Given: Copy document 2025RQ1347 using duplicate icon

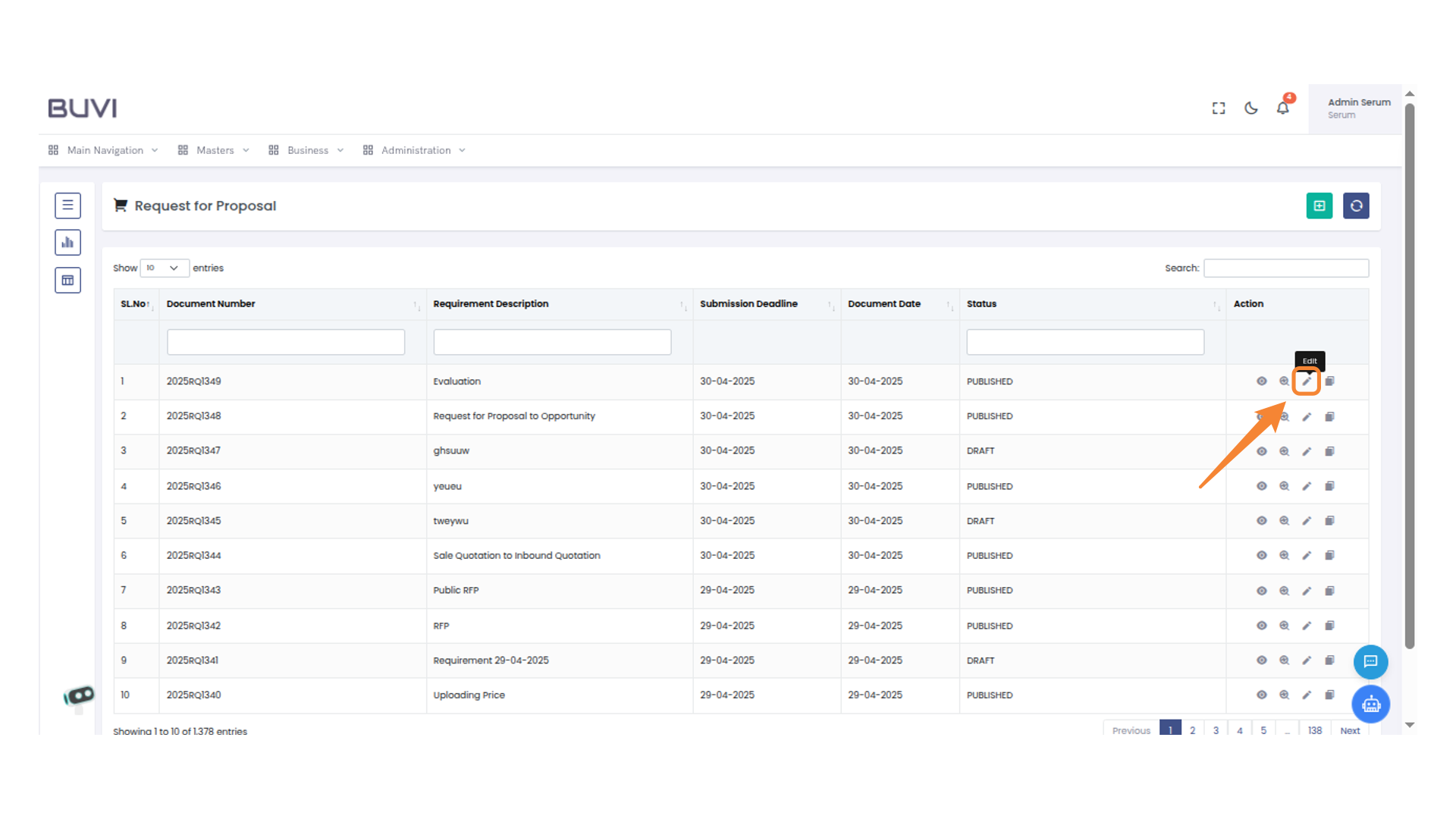Looking at the screenshot, I should (x=1329, y=451).
